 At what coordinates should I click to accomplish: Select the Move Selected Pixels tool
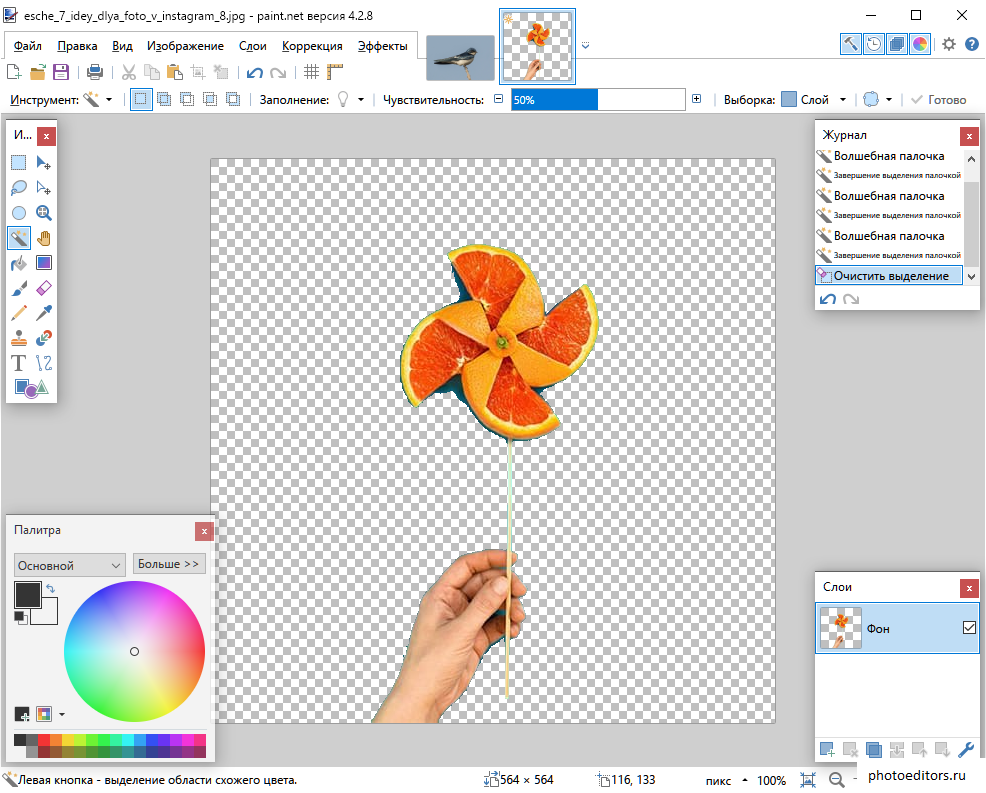point(43,163)
